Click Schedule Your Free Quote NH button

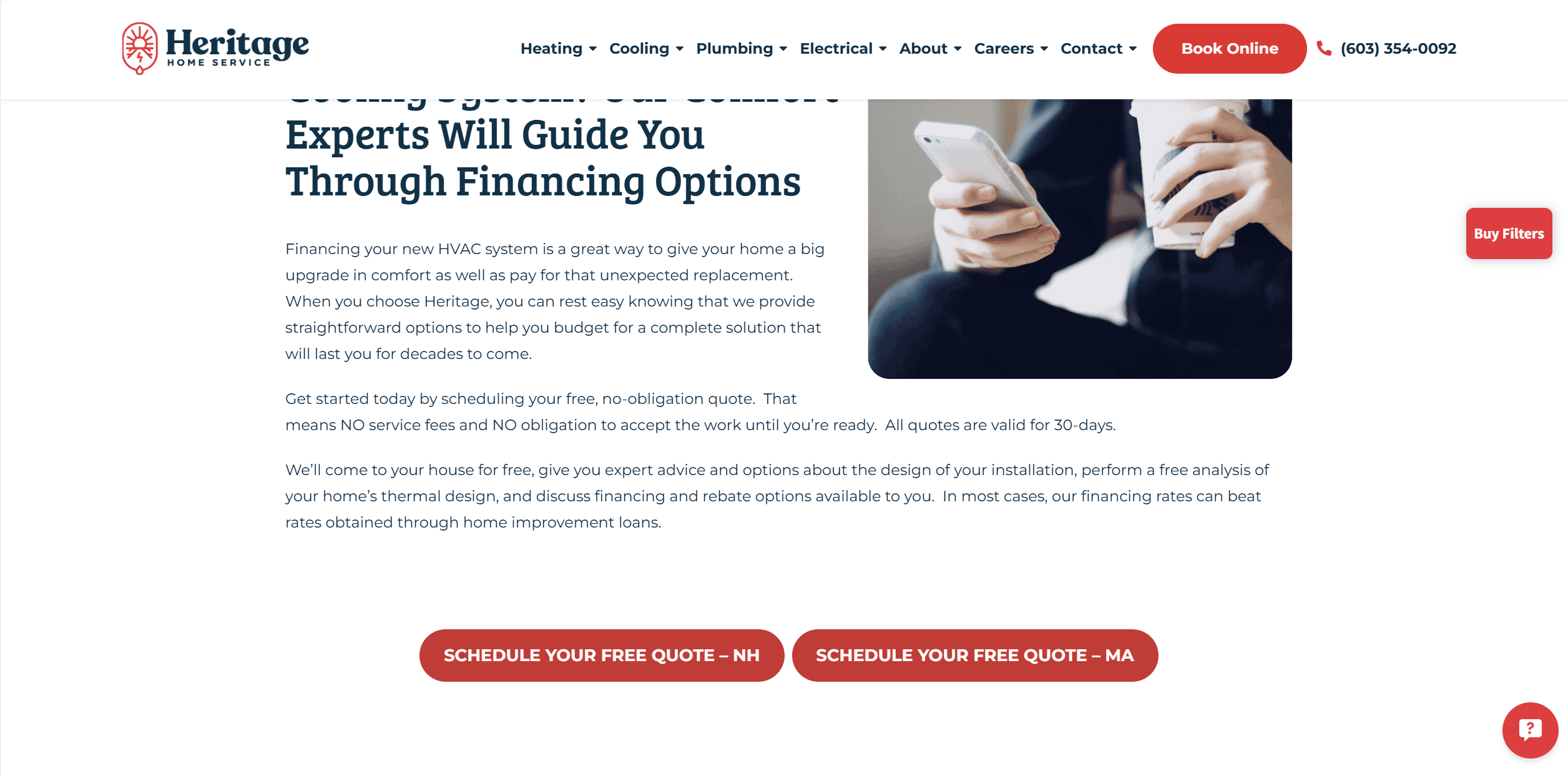coord(601,655)
